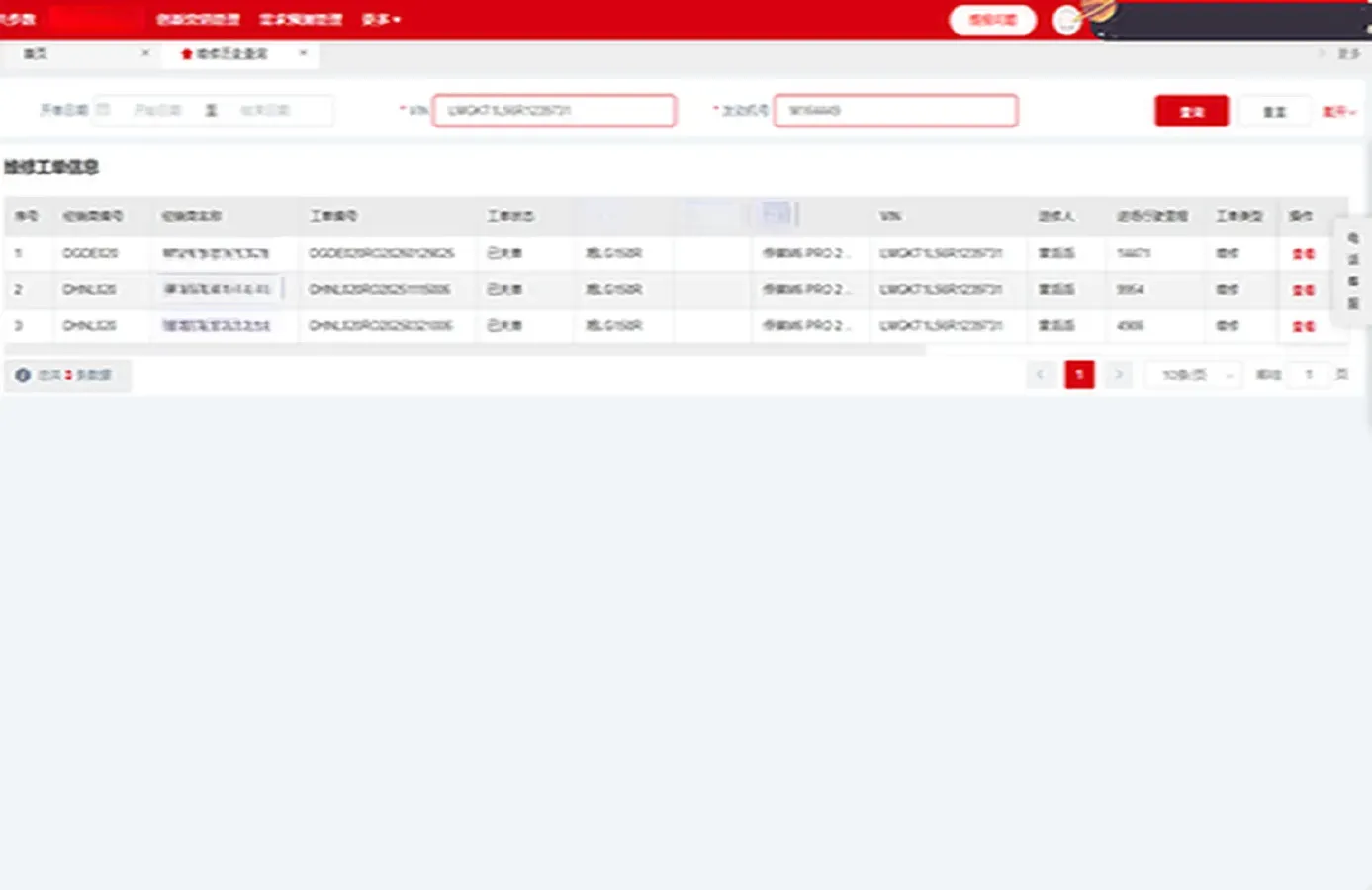The width and height of the screenshot is (1372, 890).
Task: Click the white 重置 reset button
Action: pyautogui.click(x=1274, y=111)
